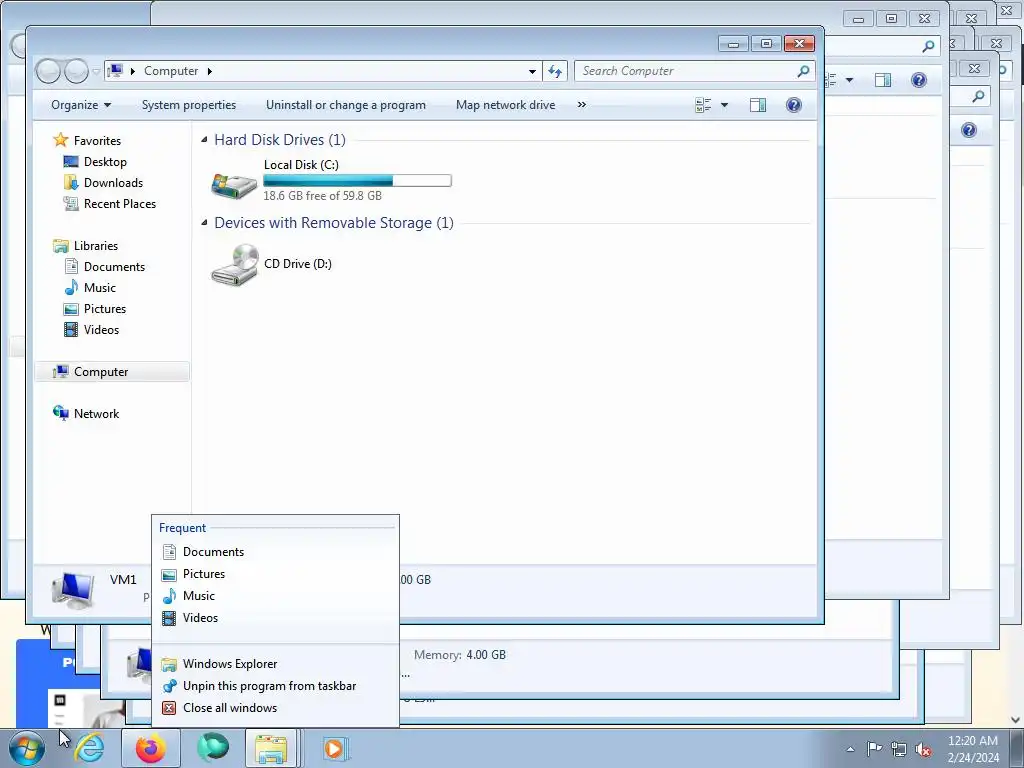Select the Music library icon in sidebar

click(71, 287)
